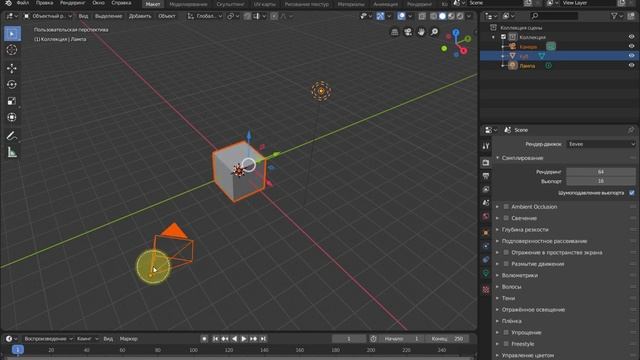Enable Свечение (Bloom) checkbox

pyautogui.click(x=506, y=218)
